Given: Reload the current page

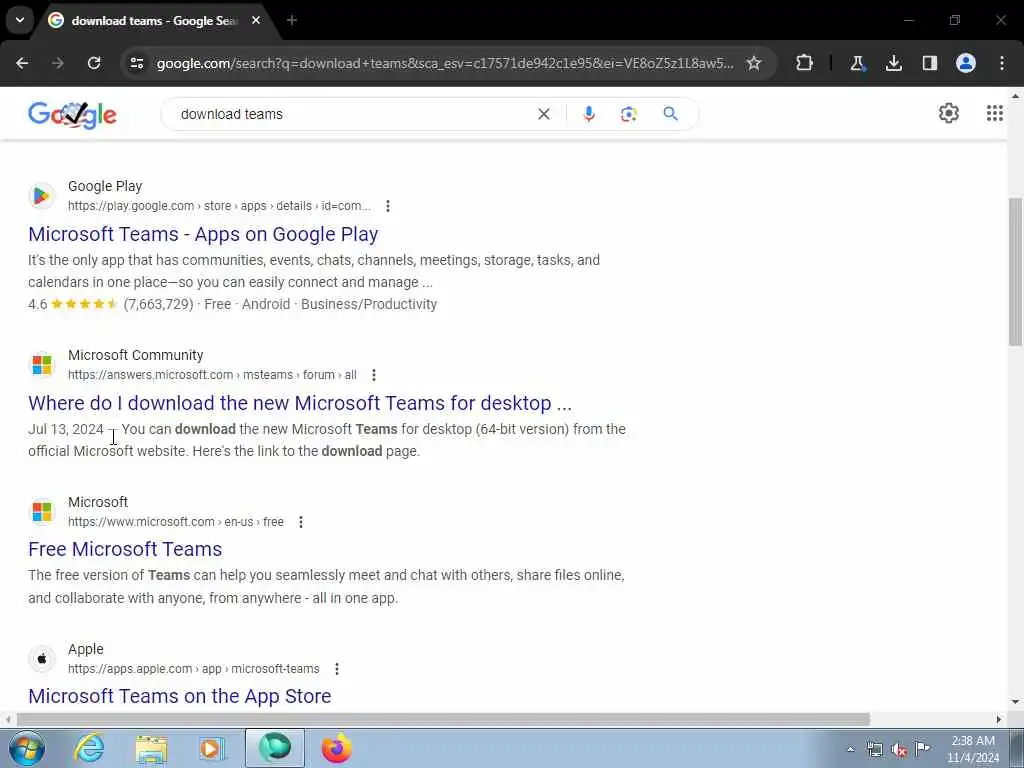Looking at the screenshot, I should tap(94, 63).
